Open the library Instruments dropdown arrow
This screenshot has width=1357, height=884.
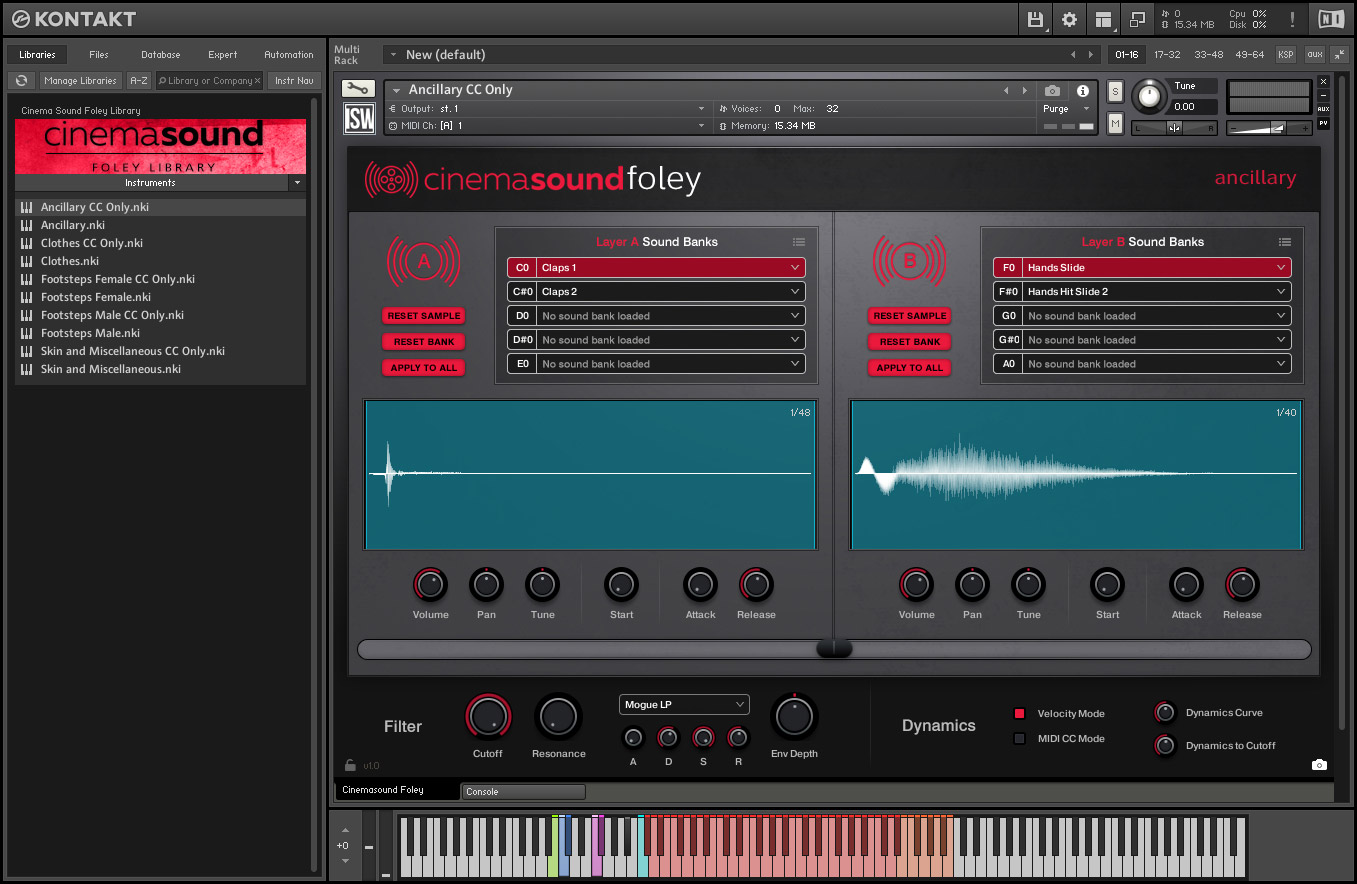297,183
